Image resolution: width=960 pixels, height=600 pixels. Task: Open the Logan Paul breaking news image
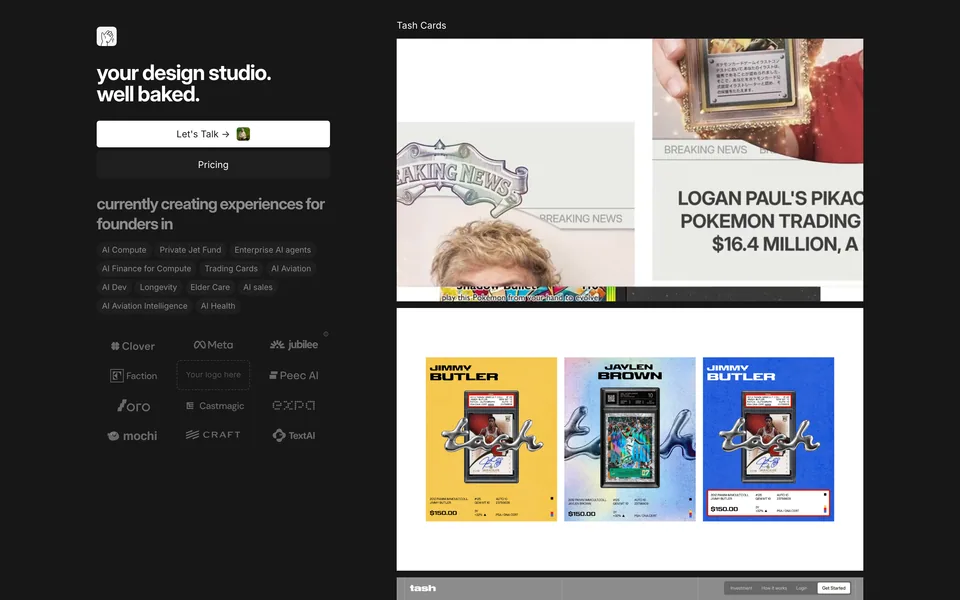click(x=629, y=170)
